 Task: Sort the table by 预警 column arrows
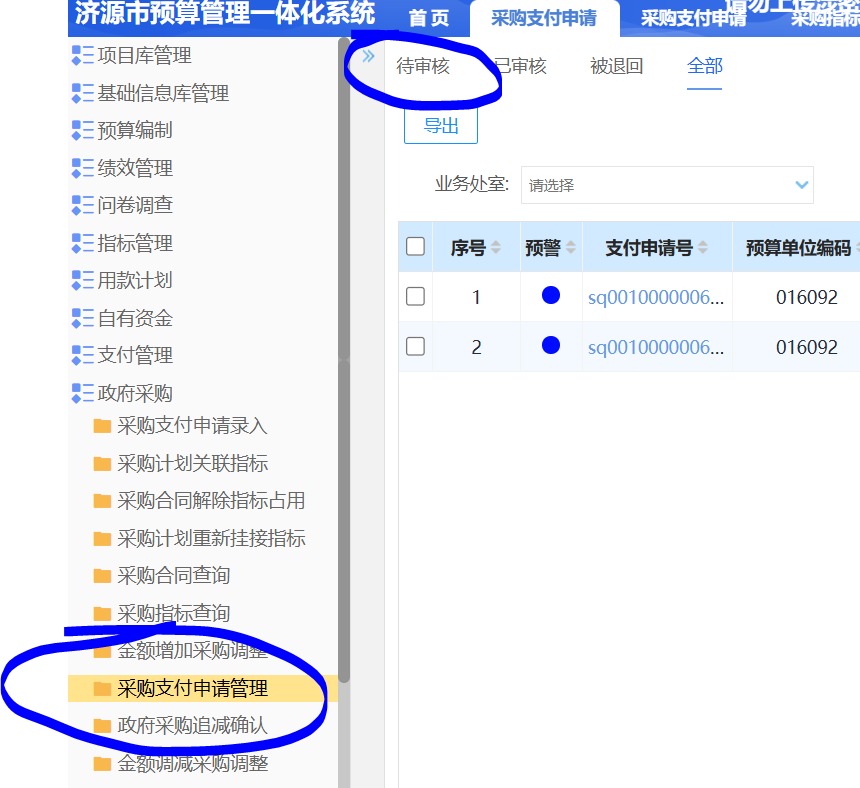[570, 248]
